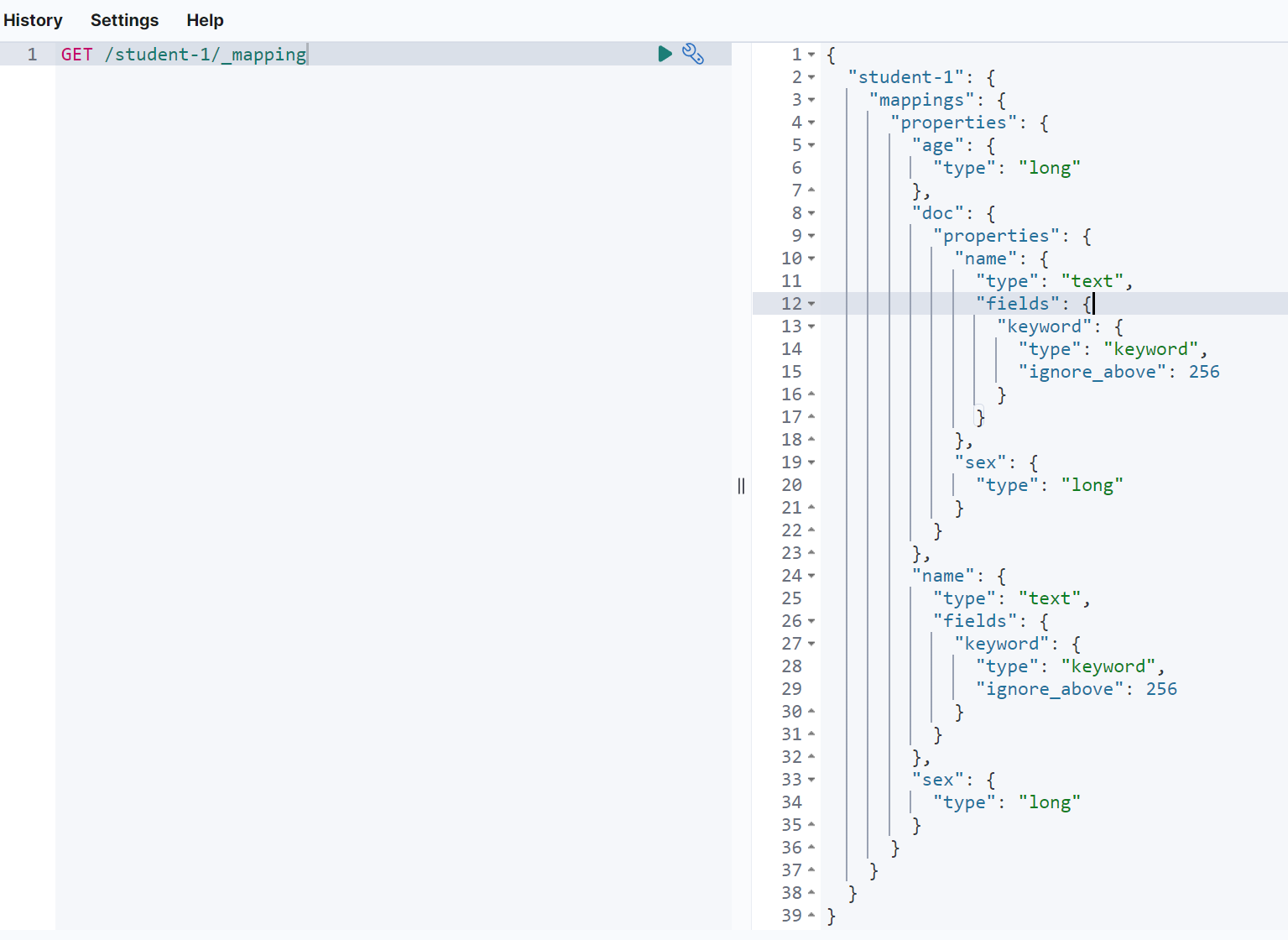Run the GET student-1 mapping request
Image resolution: width=1288 pixels, height=940 pixels.
[x=665, y=55]
